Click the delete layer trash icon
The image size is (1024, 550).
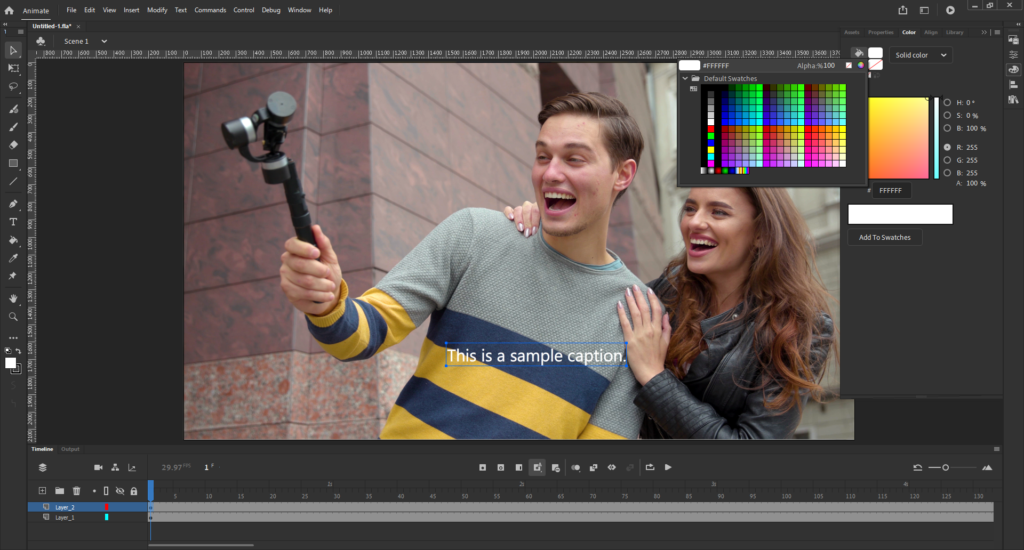tap(76, 491)
